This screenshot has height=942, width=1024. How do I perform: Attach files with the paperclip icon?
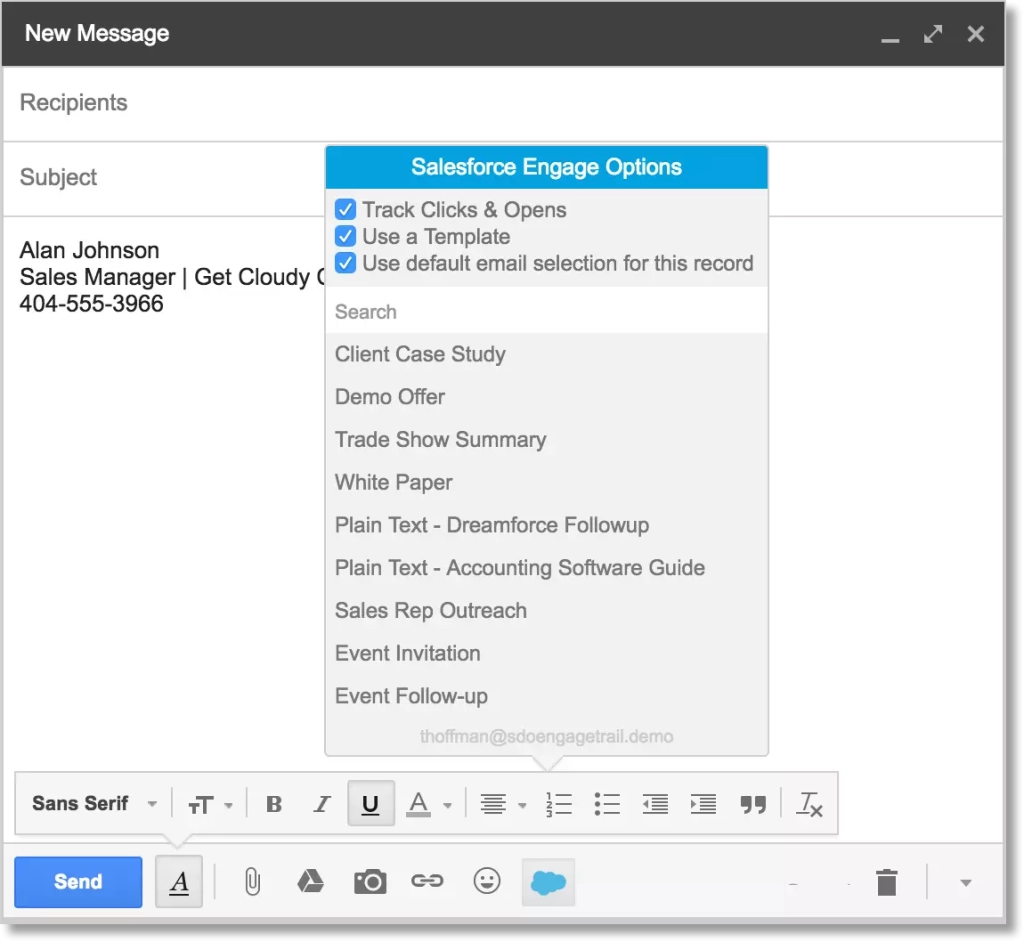(252, 882)
